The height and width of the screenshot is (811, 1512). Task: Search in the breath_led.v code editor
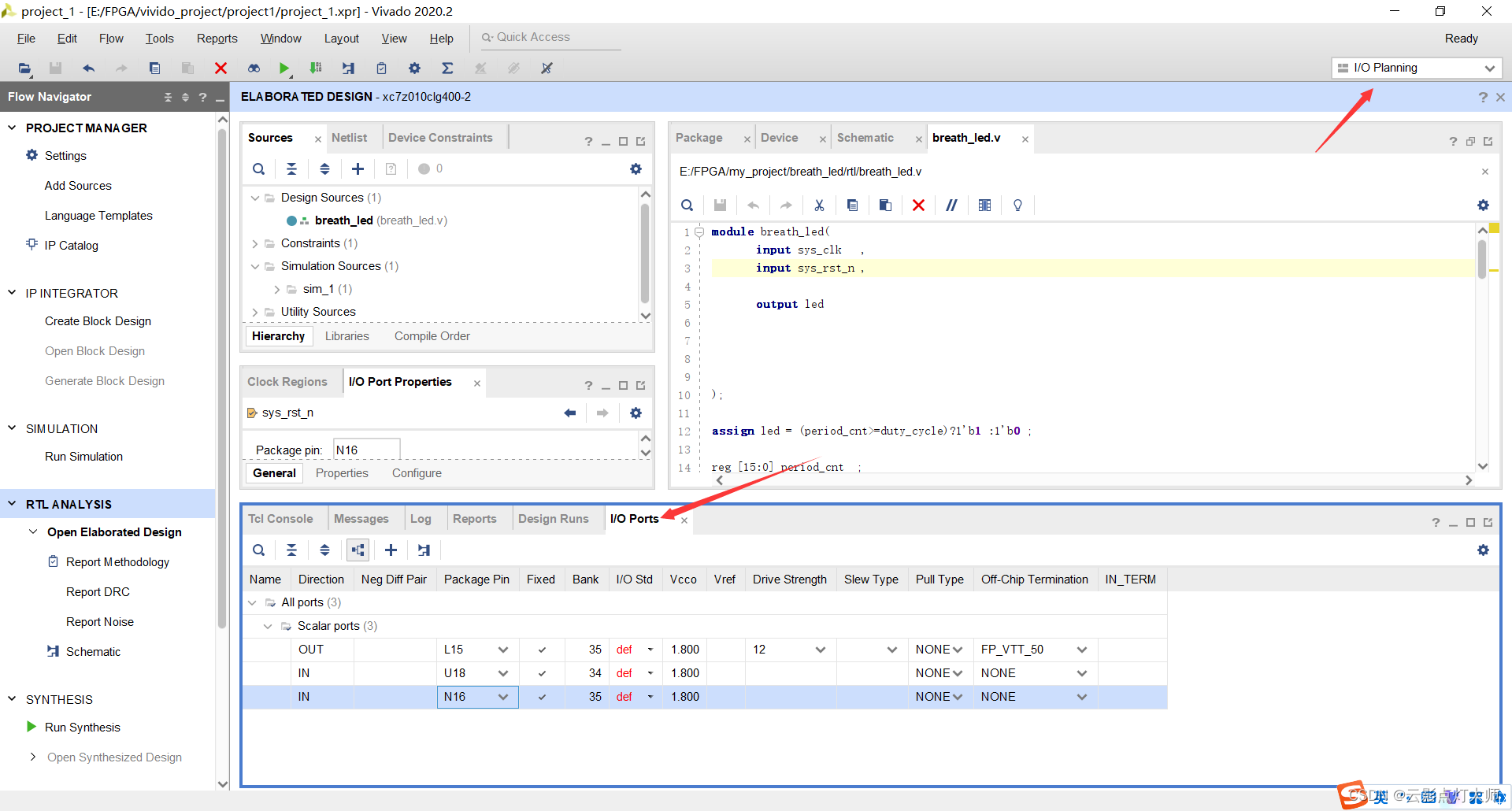pyautogui.click(x=687, y=205)
